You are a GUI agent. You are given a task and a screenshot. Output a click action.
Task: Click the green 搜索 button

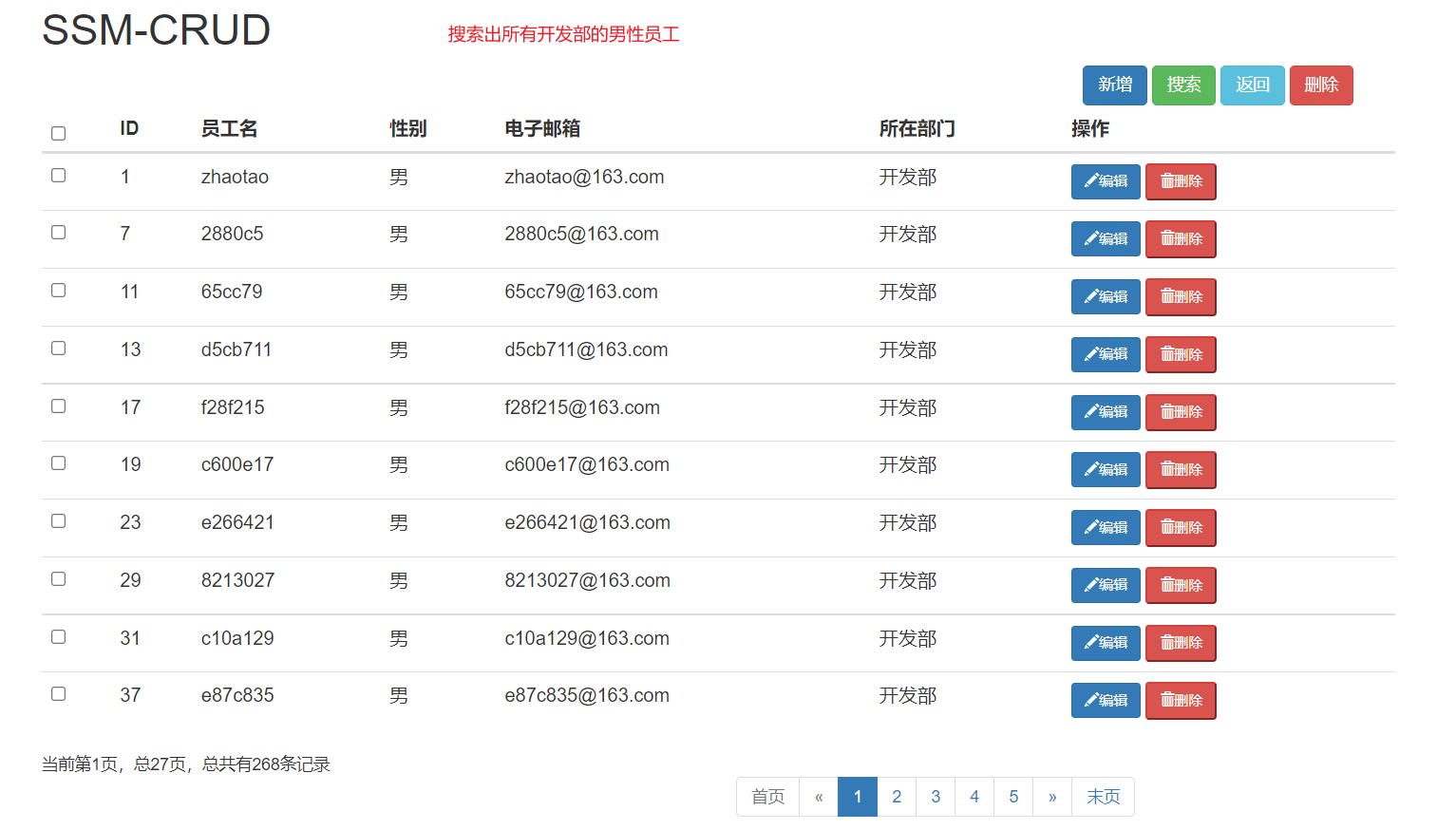click(1183, 85)
